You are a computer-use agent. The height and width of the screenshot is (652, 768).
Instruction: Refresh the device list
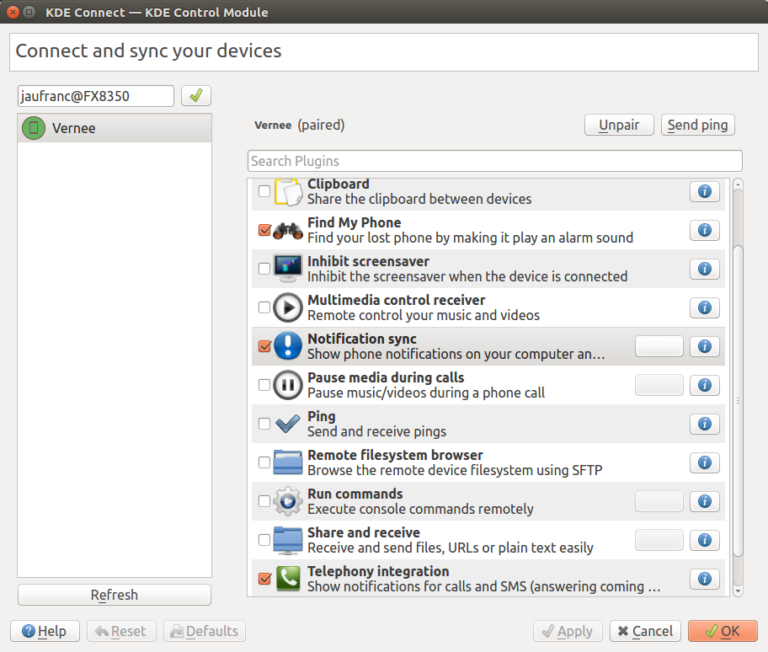tap(114, 595)
